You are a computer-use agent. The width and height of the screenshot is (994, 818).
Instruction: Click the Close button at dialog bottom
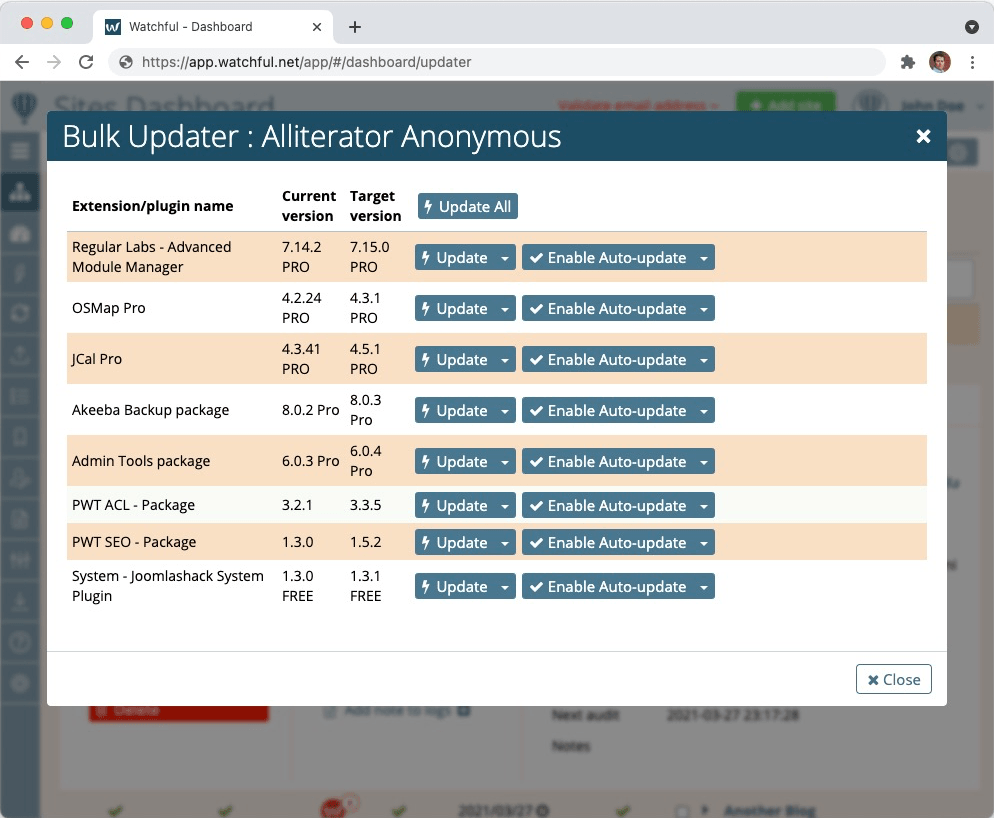[893, 679]
